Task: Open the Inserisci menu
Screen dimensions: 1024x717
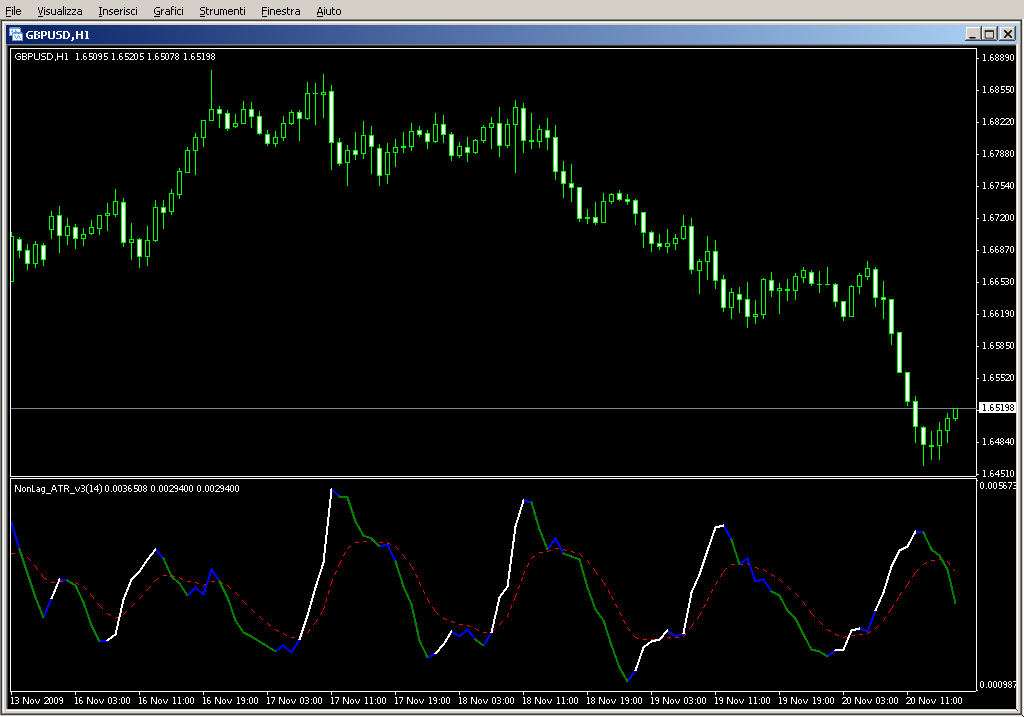Action: (118, 11)
